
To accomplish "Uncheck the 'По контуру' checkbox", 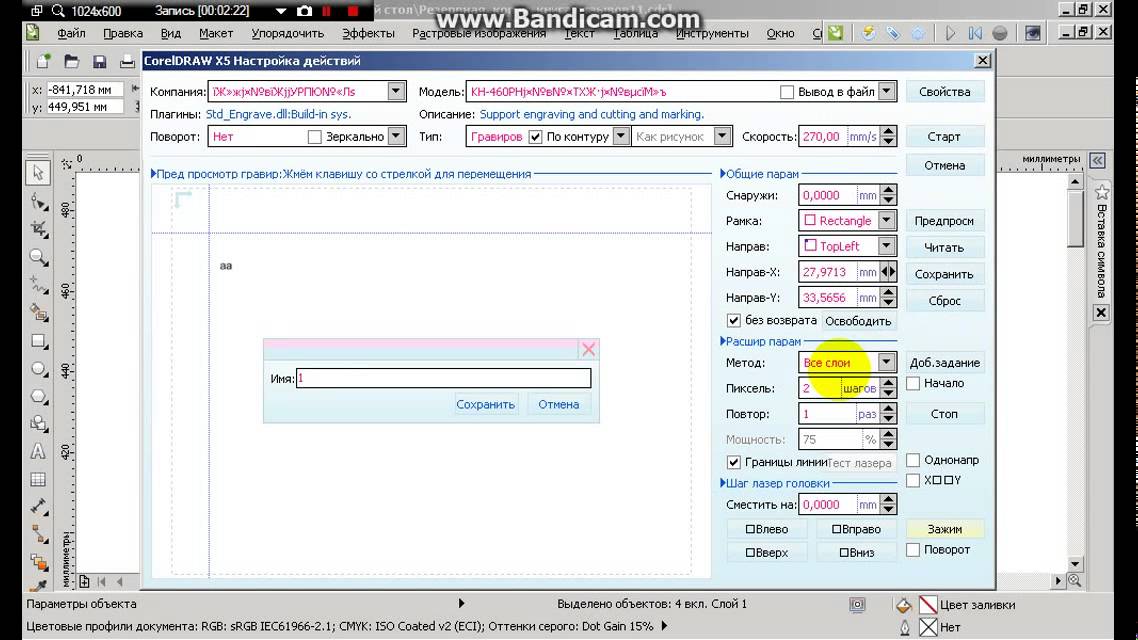I will (535, 136).
